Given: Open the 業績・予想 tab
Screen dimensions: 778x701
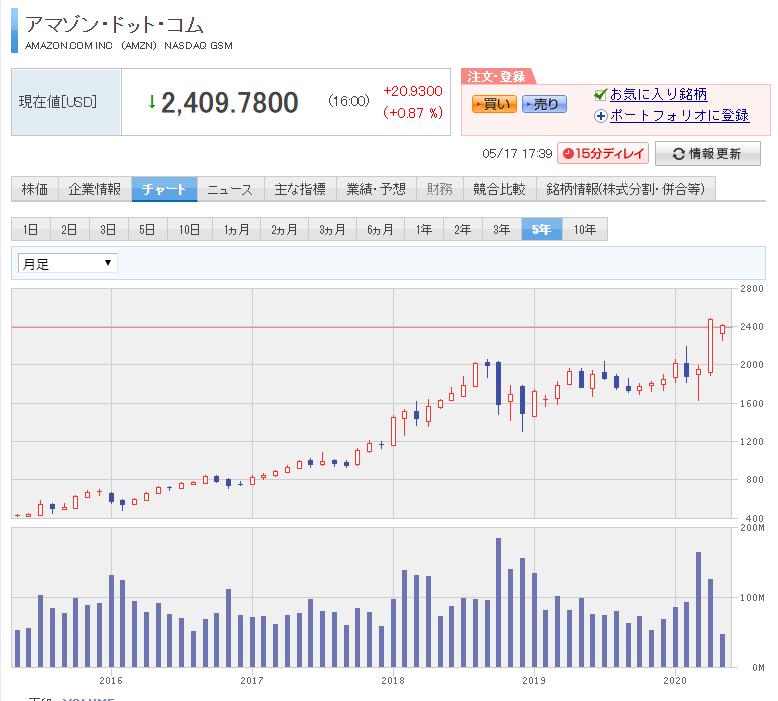Looking at the screenshot, I should (x=376, y=189).
